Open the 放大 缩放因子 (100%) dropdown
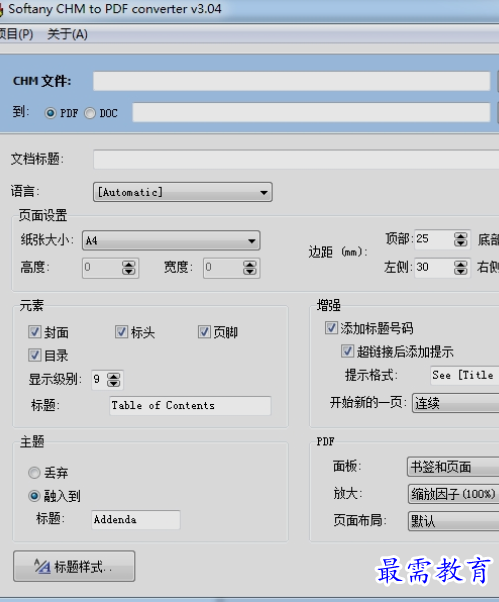 tap(453, 494)
